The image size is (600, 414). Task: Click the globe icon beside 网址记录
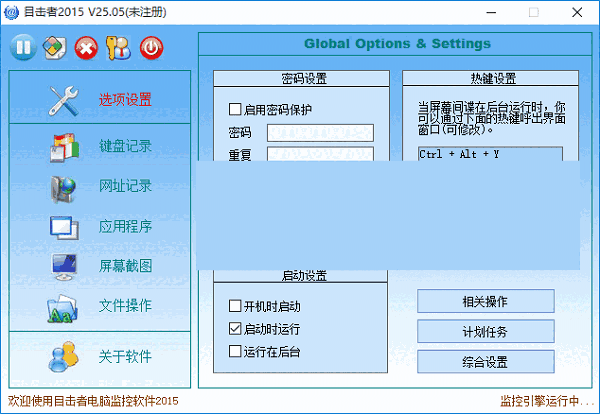point(64,189)
